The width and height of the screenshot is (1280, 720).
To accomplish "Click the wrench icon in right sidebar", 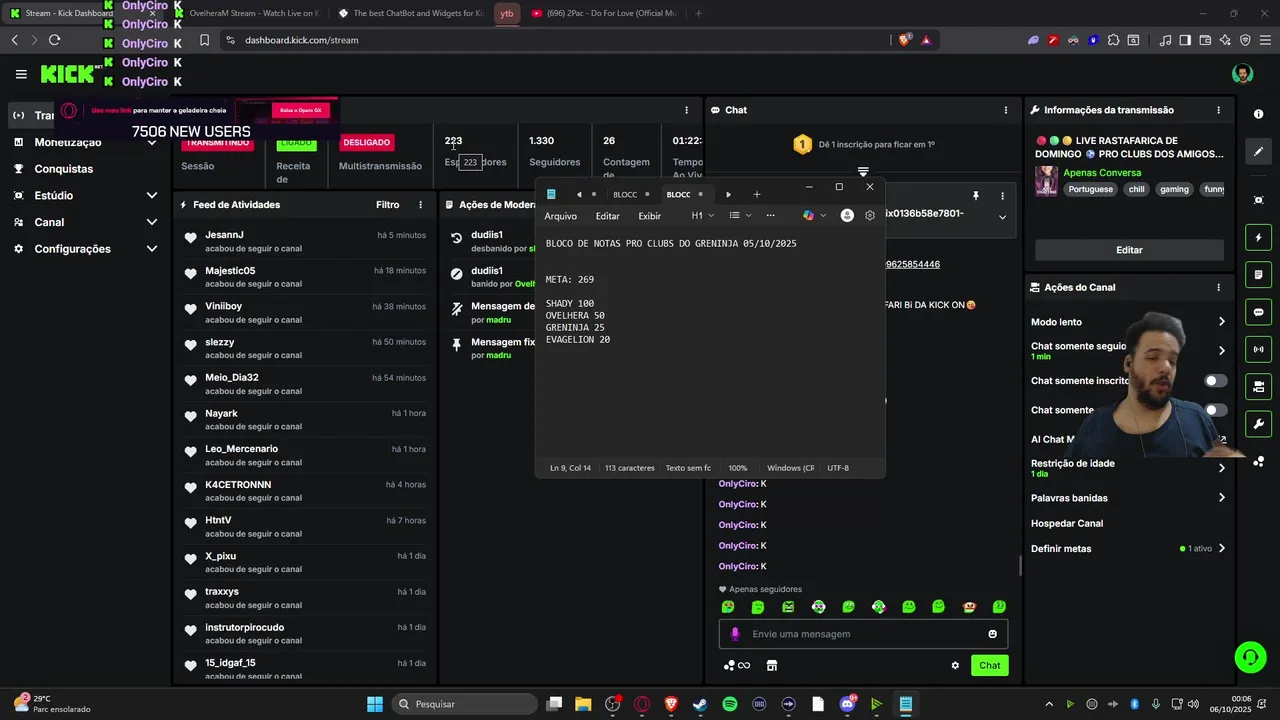I will click(1258, 423).
